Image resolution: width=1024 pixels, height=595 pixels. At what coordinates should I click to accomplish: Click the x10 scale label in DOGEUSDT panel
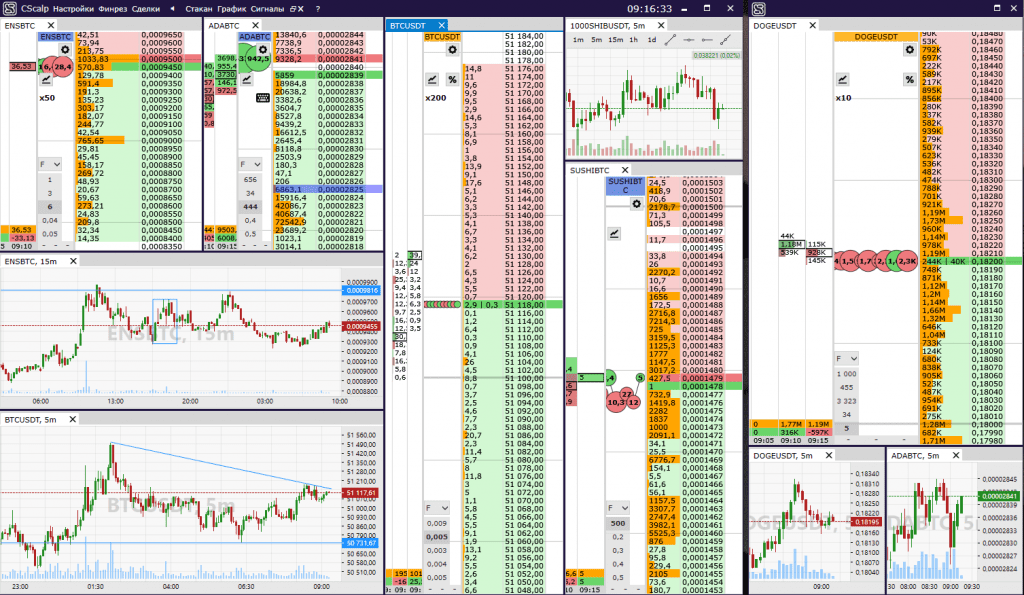click(x=844, y=98)
